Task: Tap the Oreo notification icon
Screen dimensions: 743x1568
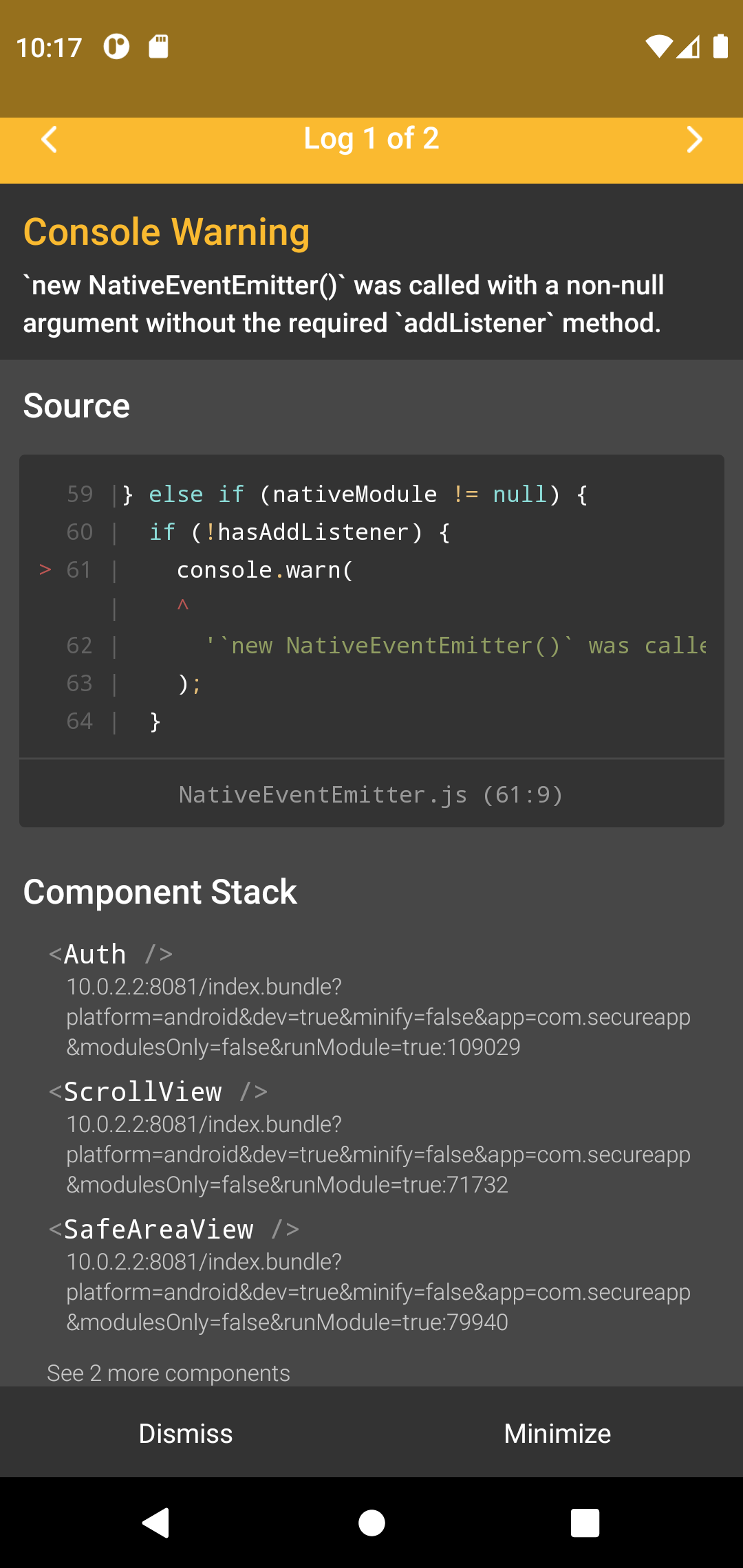Action: pyautogui.click(x=116, y=46)
